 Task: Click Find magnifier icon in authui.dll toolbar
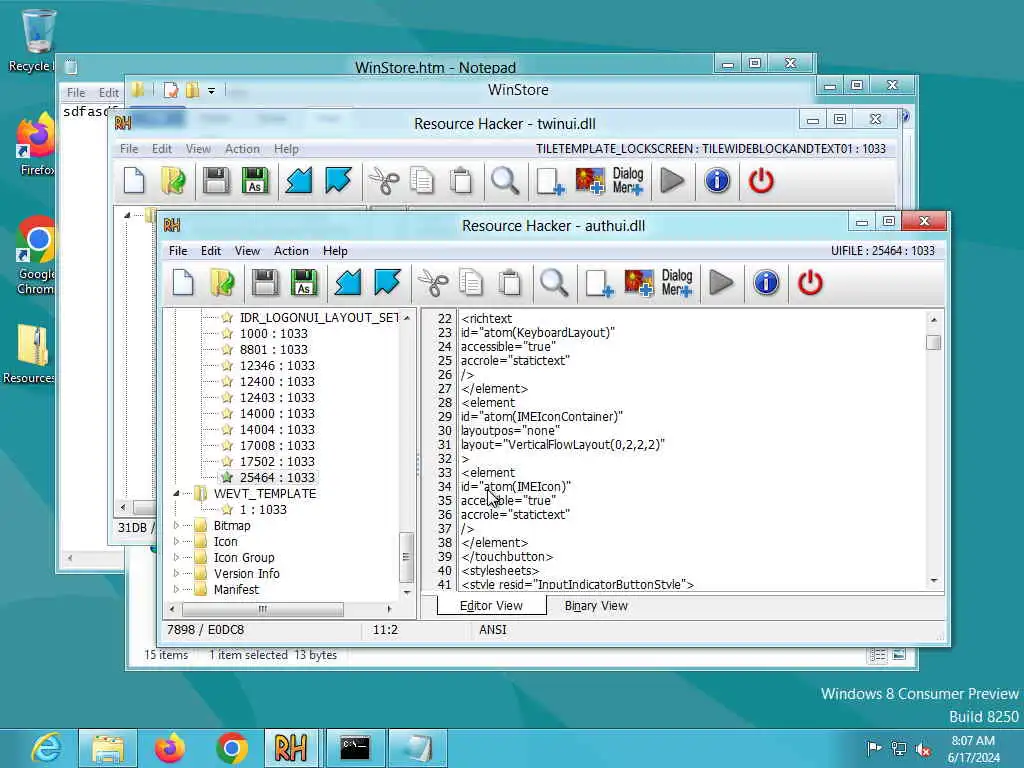pos(554,283)
